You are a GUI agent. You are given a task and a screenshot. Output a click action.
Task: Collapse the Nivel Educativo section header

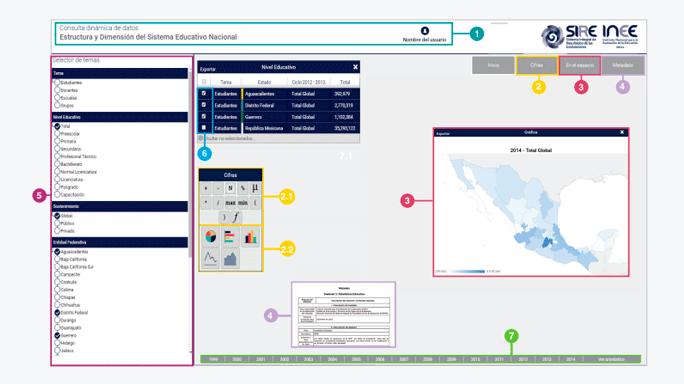point(120,117)
